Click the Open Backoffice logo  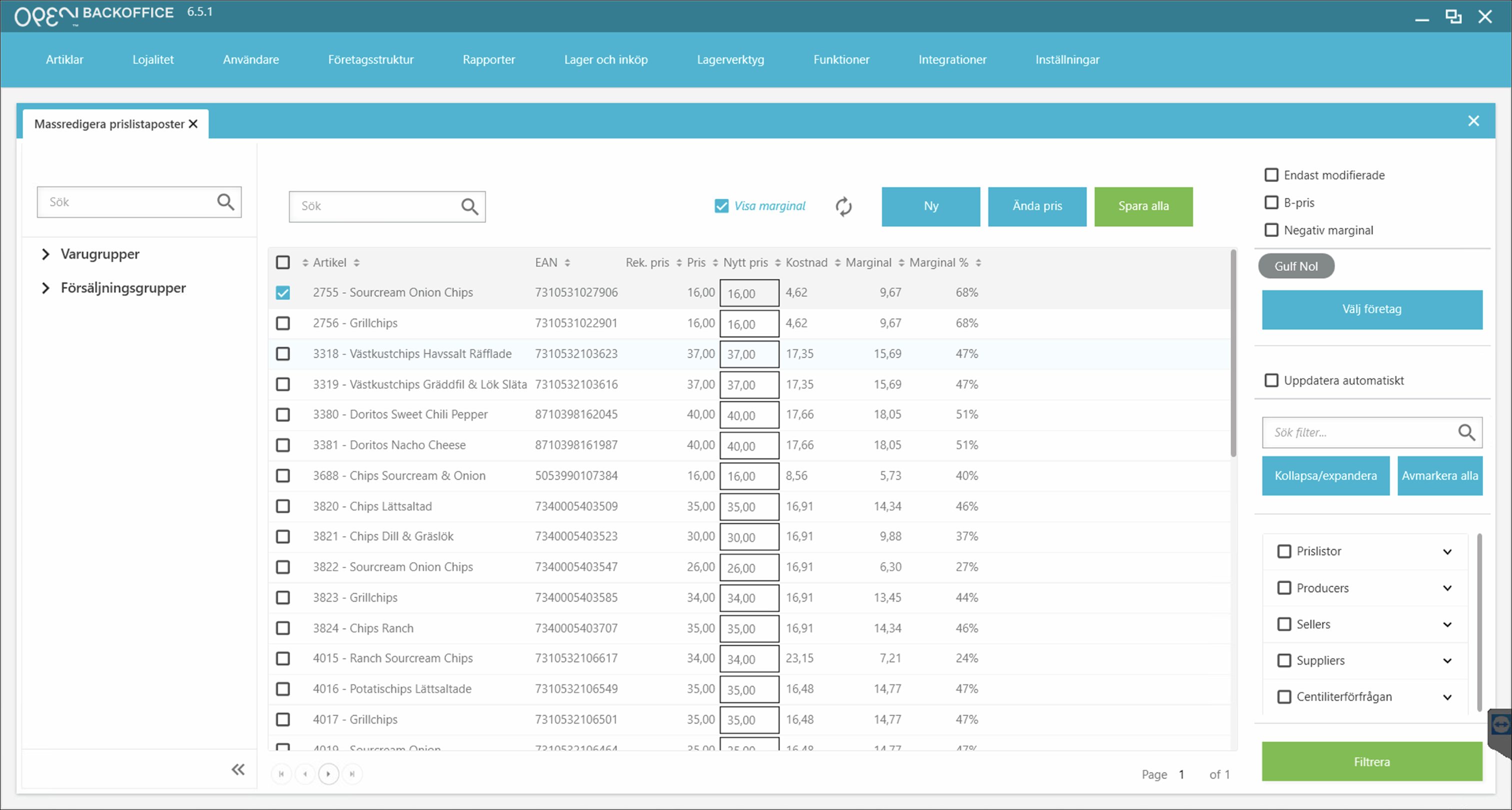[x=94, y=15]
